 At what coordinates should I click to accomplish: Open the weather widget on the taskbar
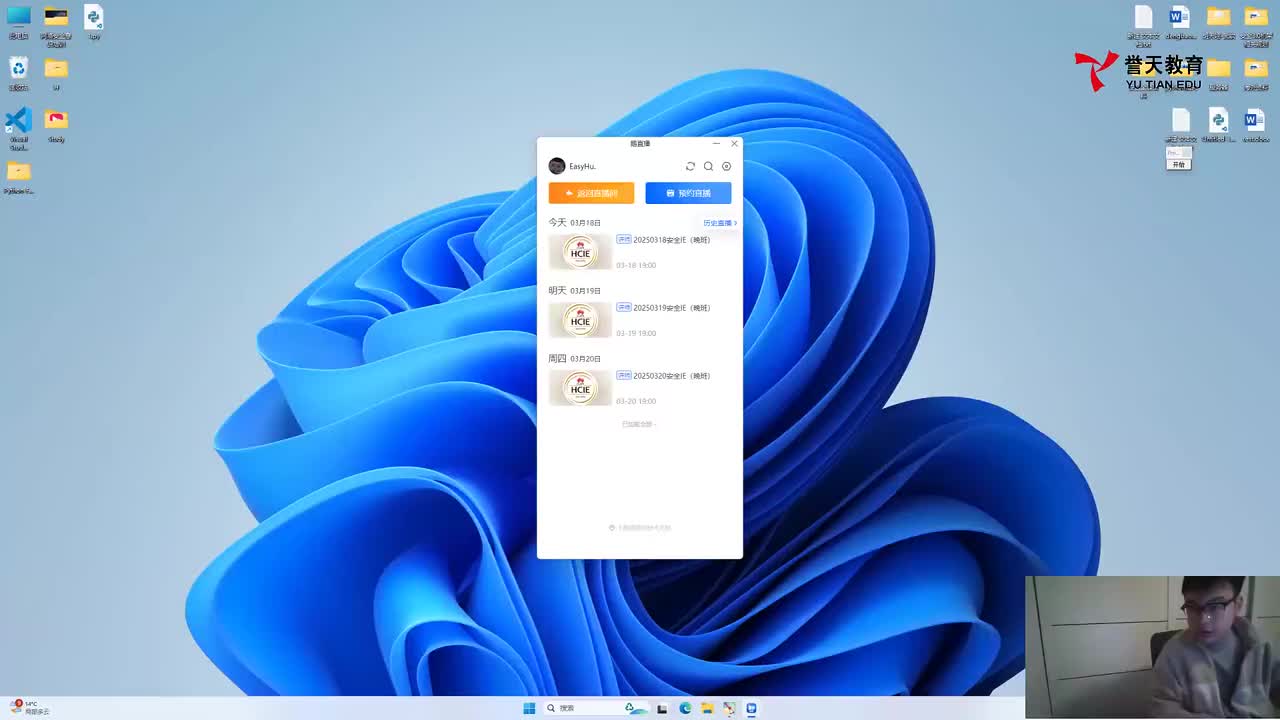click(30, 708)
